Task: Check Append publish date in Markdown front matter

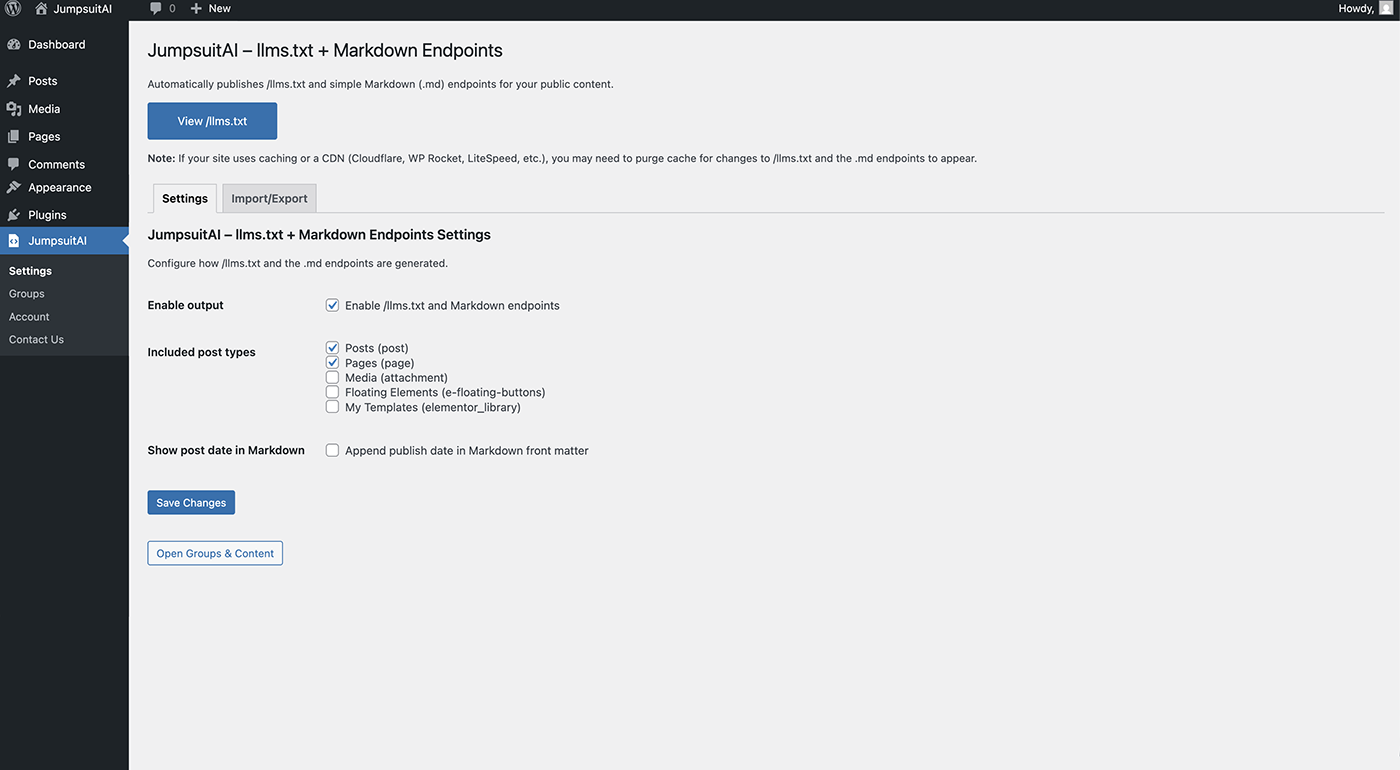Action: pyautogui.click(x=332, y=451)
